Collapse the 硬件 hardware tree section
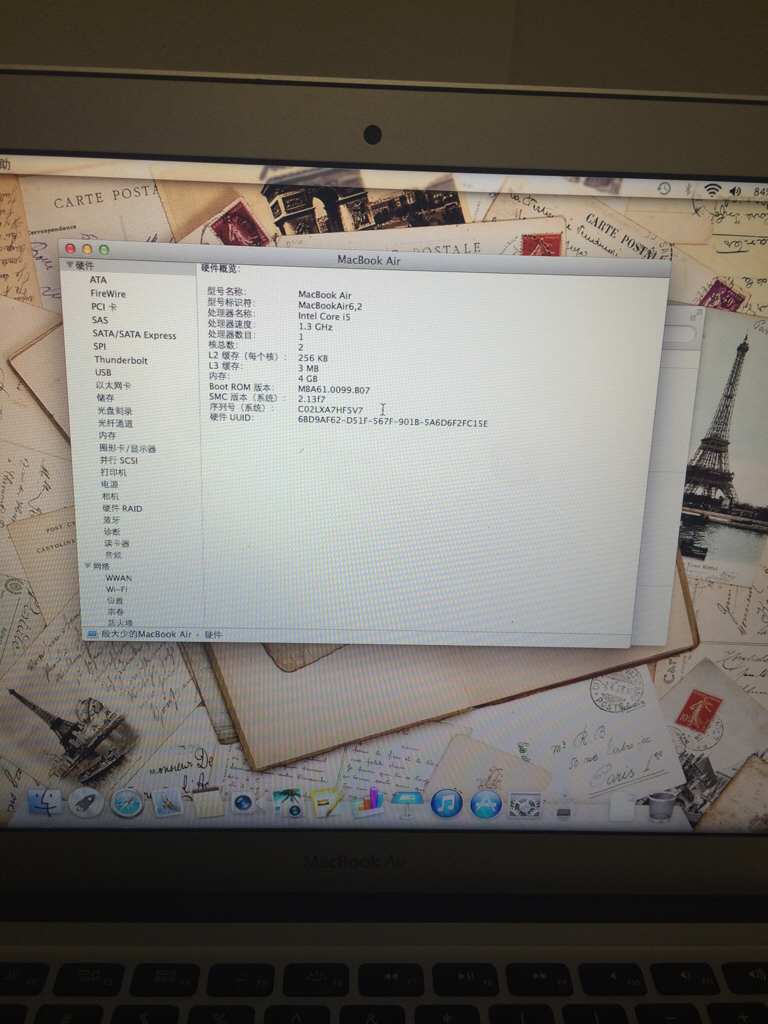The image size is (768, 1024). point(69,265)
